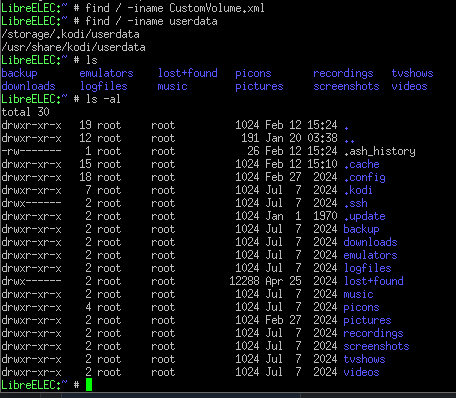Click the "total 30" line
456x398 pixels.
(25, 112)
